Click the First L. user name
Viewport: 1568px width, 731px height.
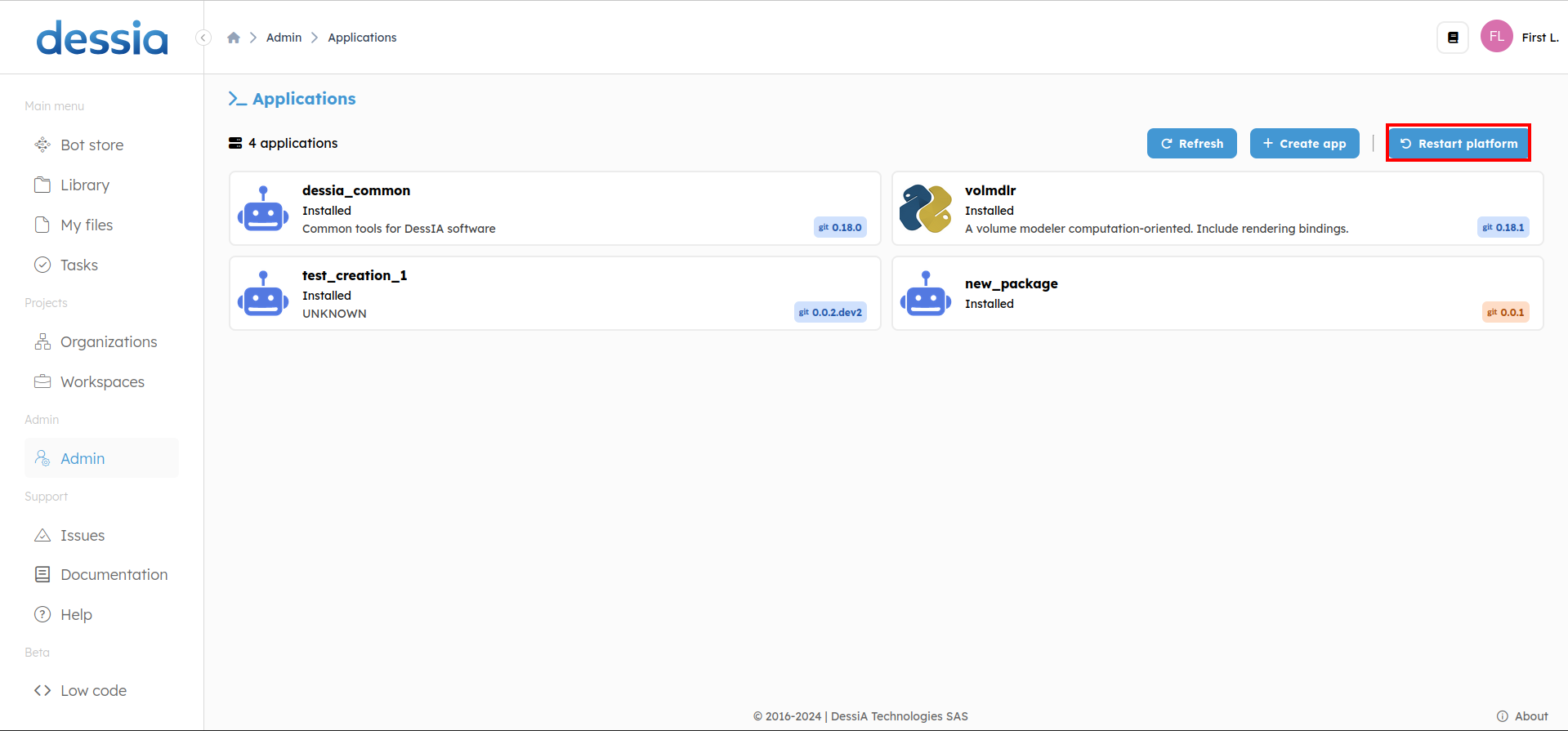tap(1540, 38)
